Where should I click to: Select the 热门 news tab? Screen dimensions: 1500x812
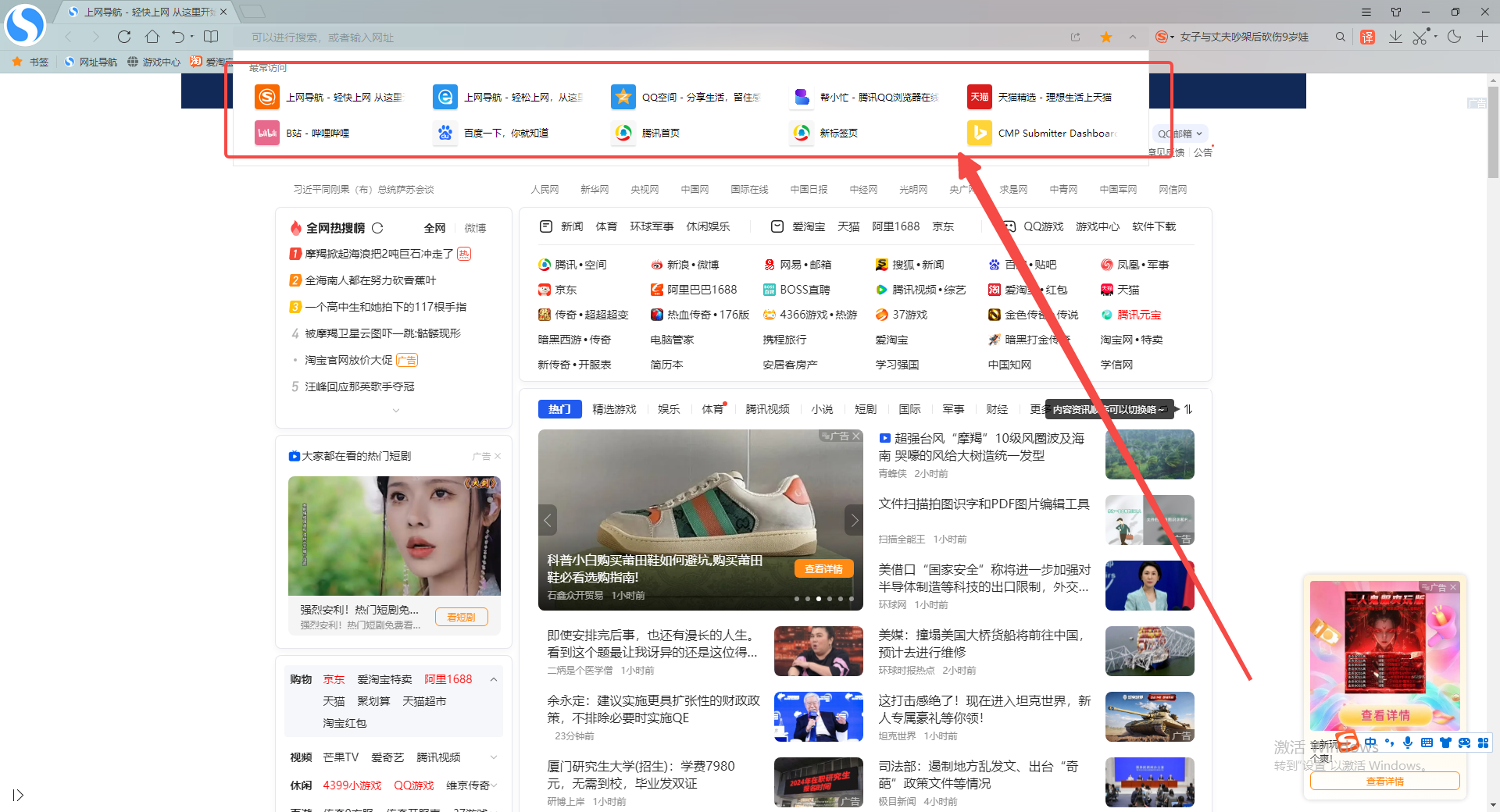(x=559, y=409)
